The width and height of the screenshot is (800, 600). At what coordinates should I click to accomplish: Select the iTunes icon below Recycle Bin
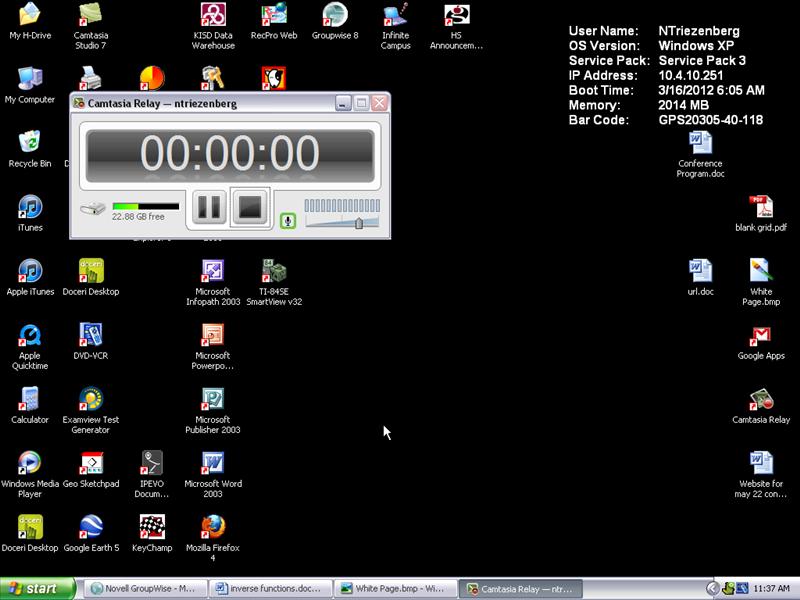tap(30, 214)
